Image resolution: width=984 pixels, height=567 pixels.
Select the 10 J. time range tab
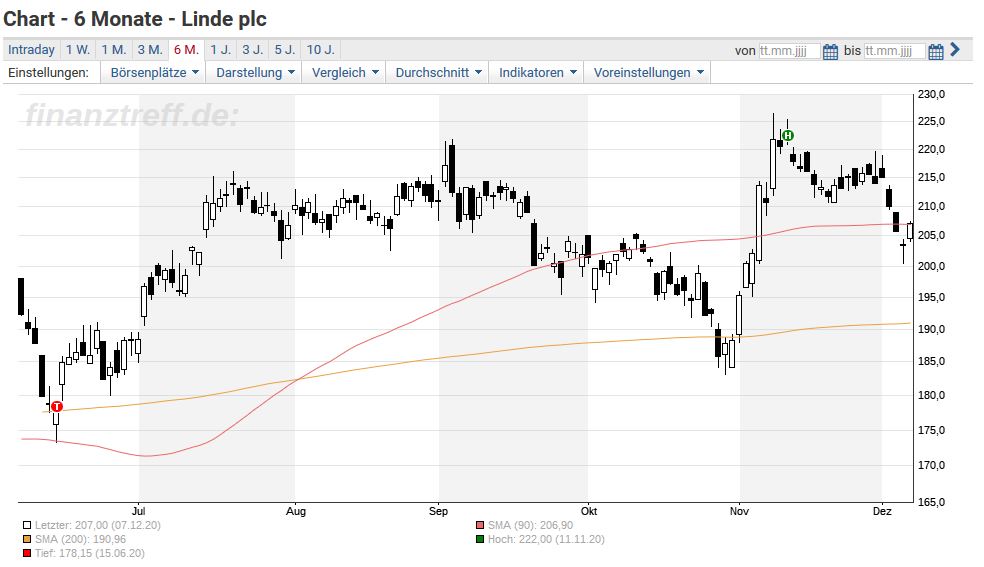pyautogui.click(x=321, y=50)
